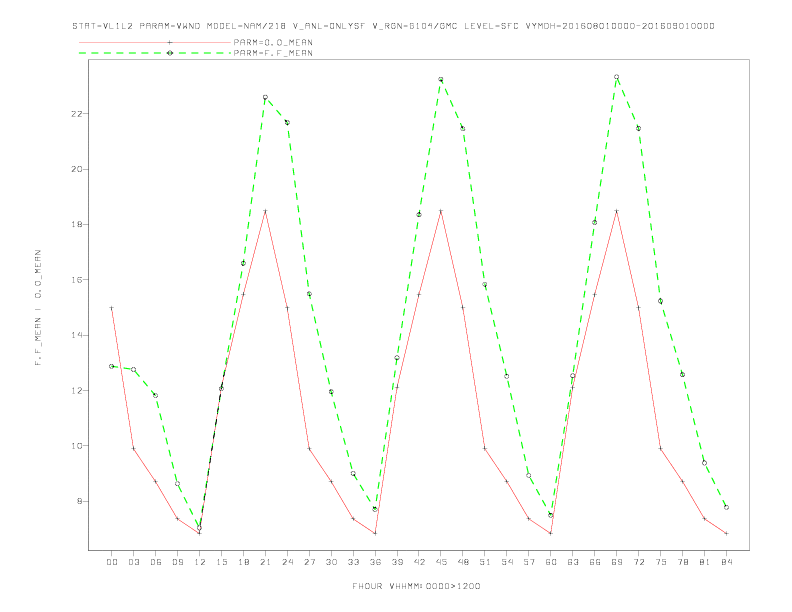Screen dimensions: 792x612
Task: Click y-axis tick label 18
Action: coord(76,224)
